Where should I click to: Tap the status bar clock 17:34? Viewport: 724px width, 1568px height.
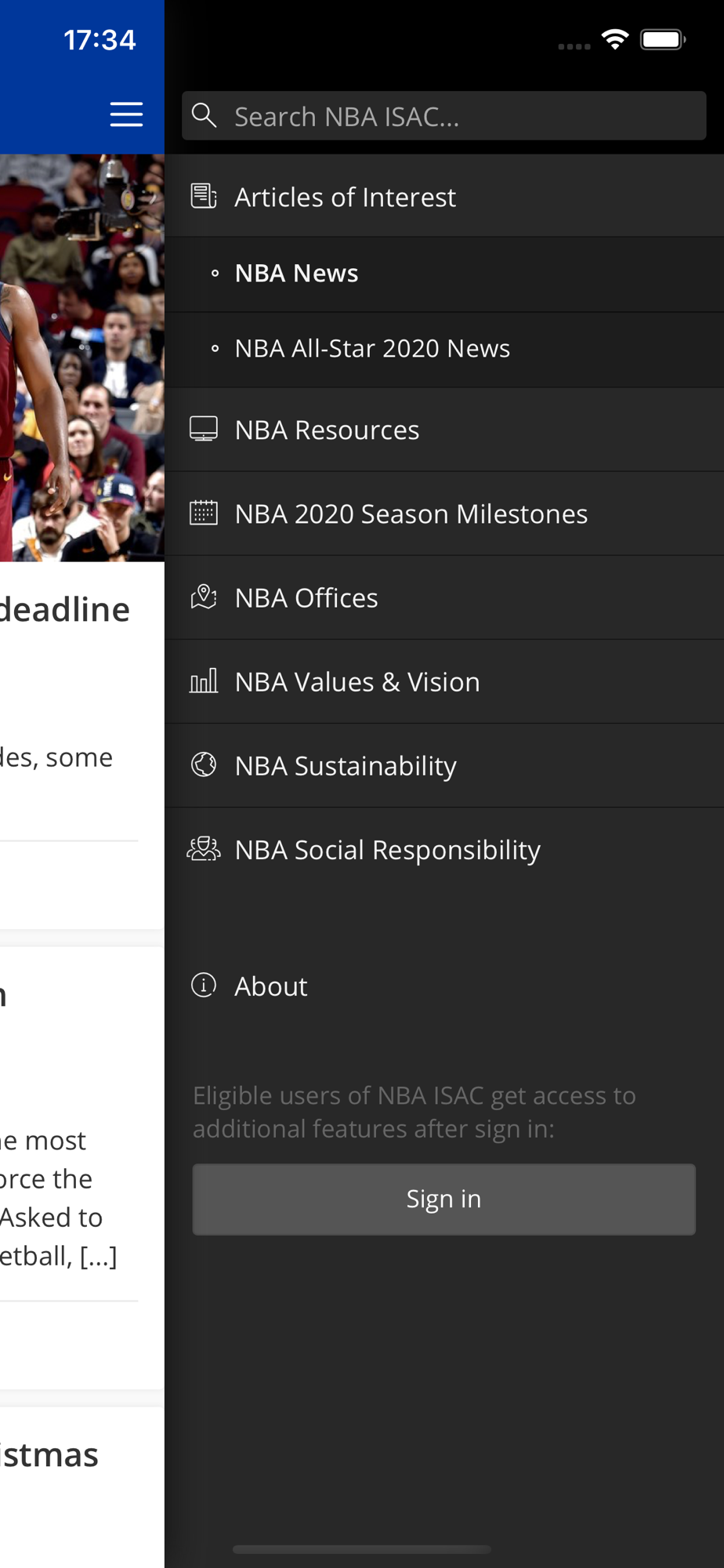100,40
